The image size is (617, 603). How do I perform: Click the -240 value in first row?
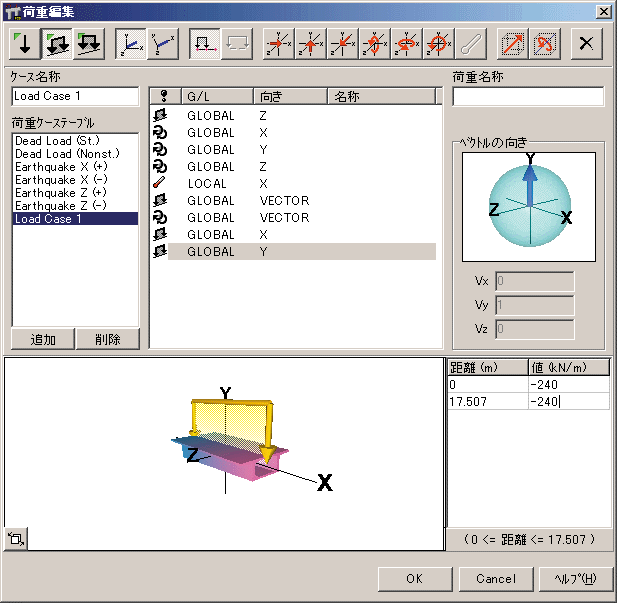tap(569, 384)
